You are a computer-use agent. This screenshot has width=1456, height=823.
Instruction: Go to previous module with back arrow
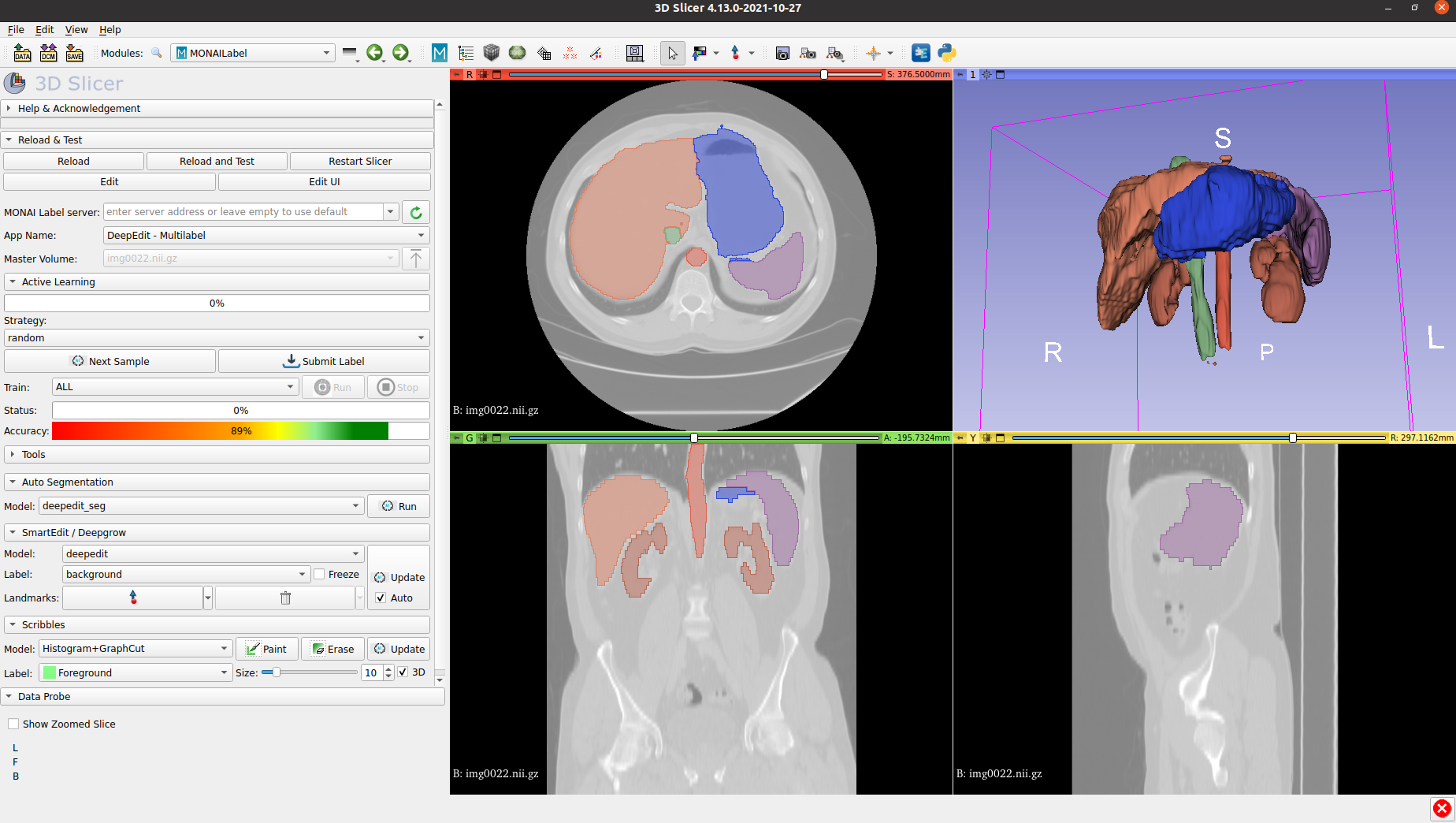click(375, 53)
